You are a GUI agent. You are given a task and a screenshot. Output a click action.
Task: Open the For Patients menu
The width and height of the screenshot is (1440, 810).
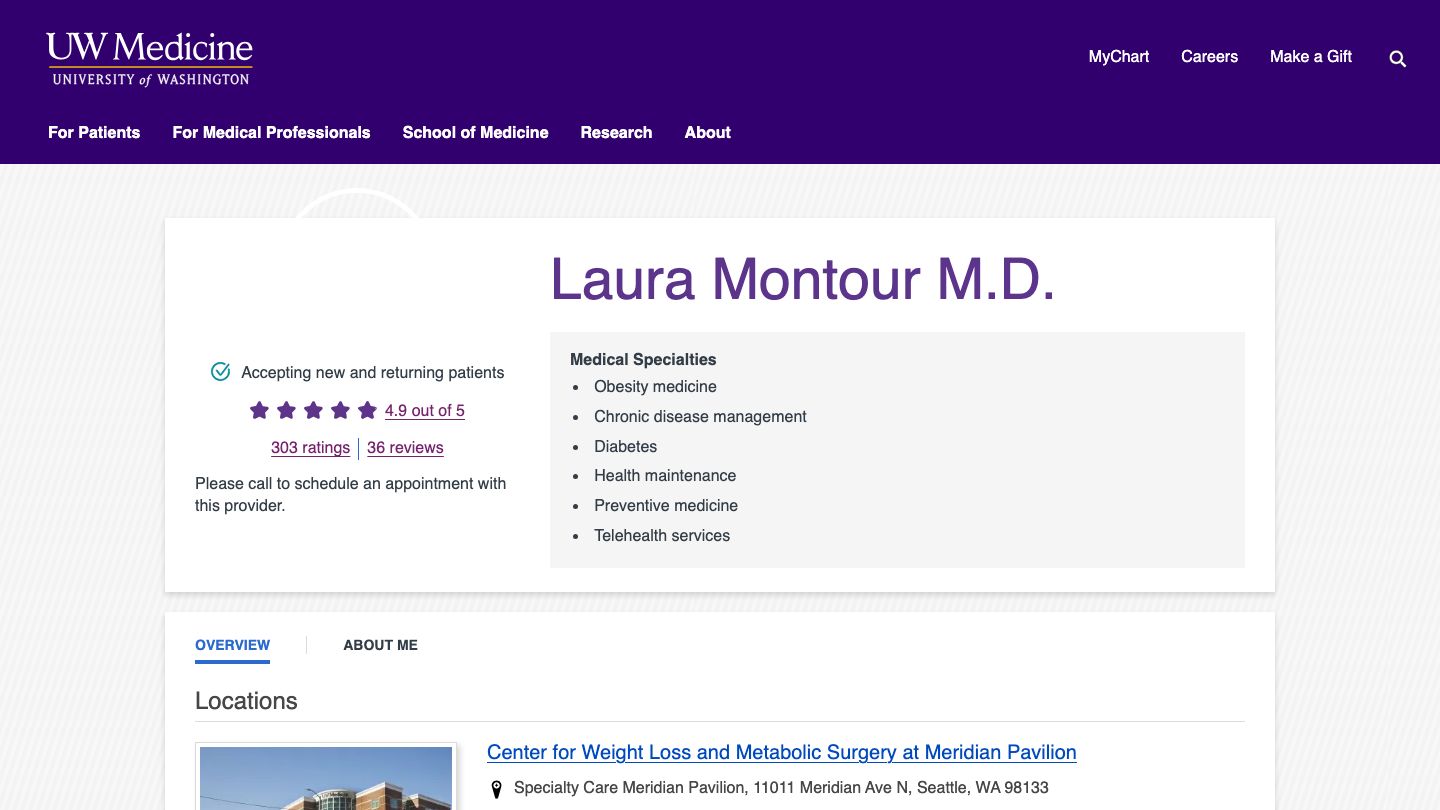[x=93, y=132]
